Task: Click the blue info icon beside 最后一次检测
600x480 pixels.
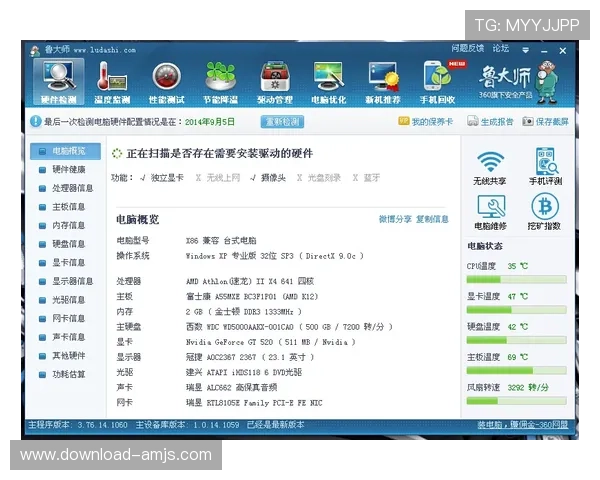Action: pos(36,122)
